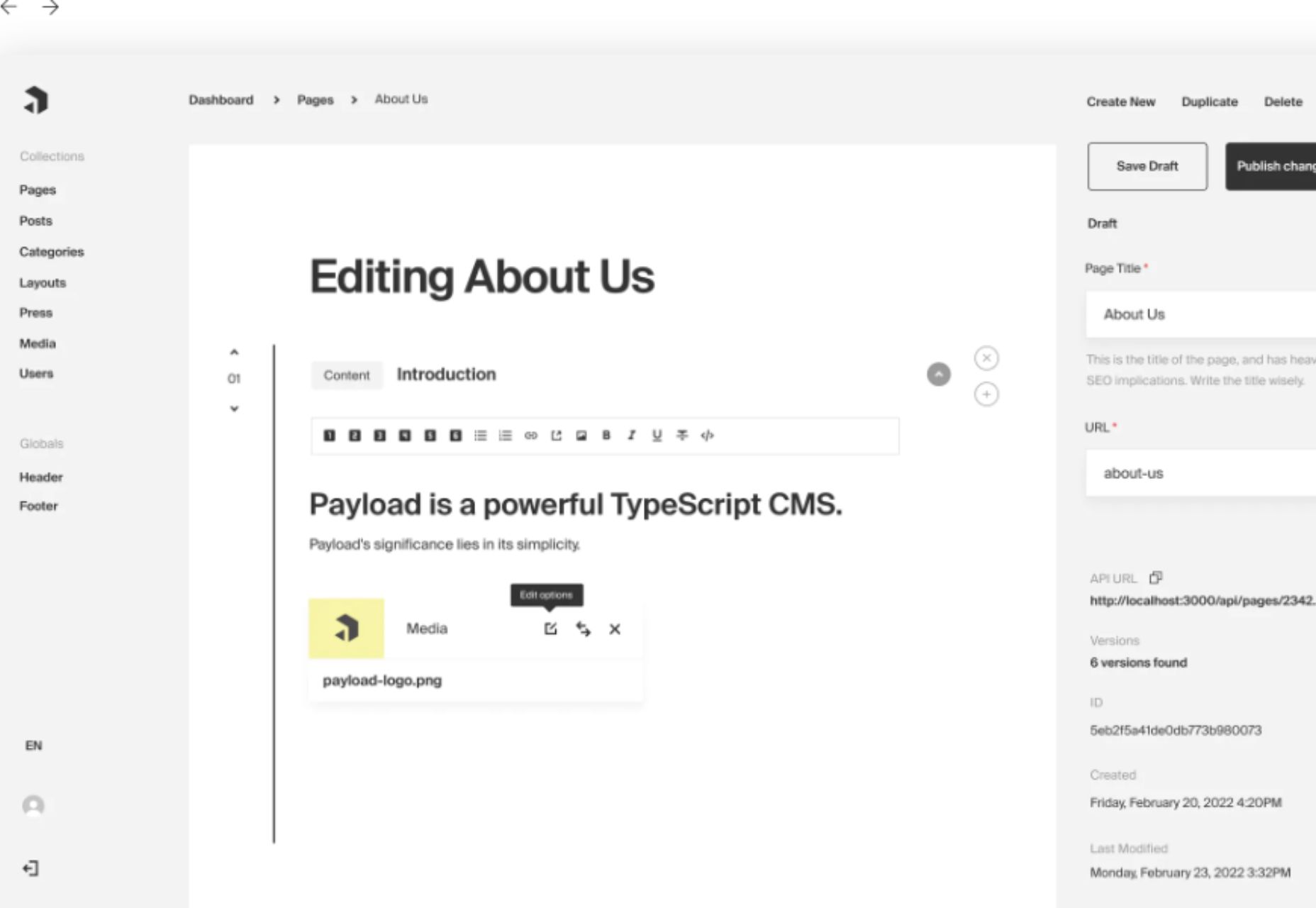This screenshot has height=908, width=1316.
Task: Insert an unordered bullet list
Action: [481, 436]
